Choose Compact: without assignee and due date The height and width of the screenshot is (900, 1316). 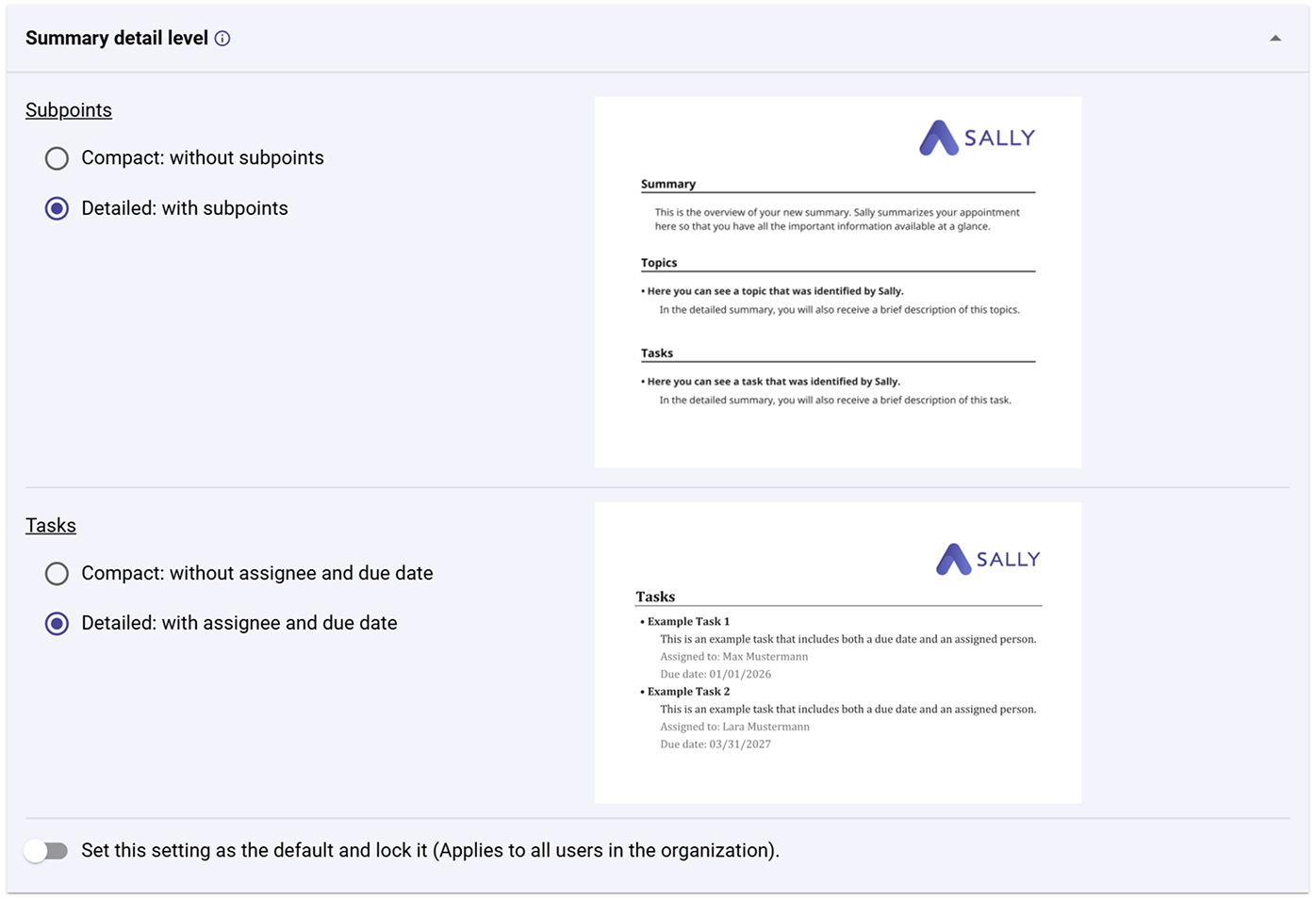pos(58,573)
